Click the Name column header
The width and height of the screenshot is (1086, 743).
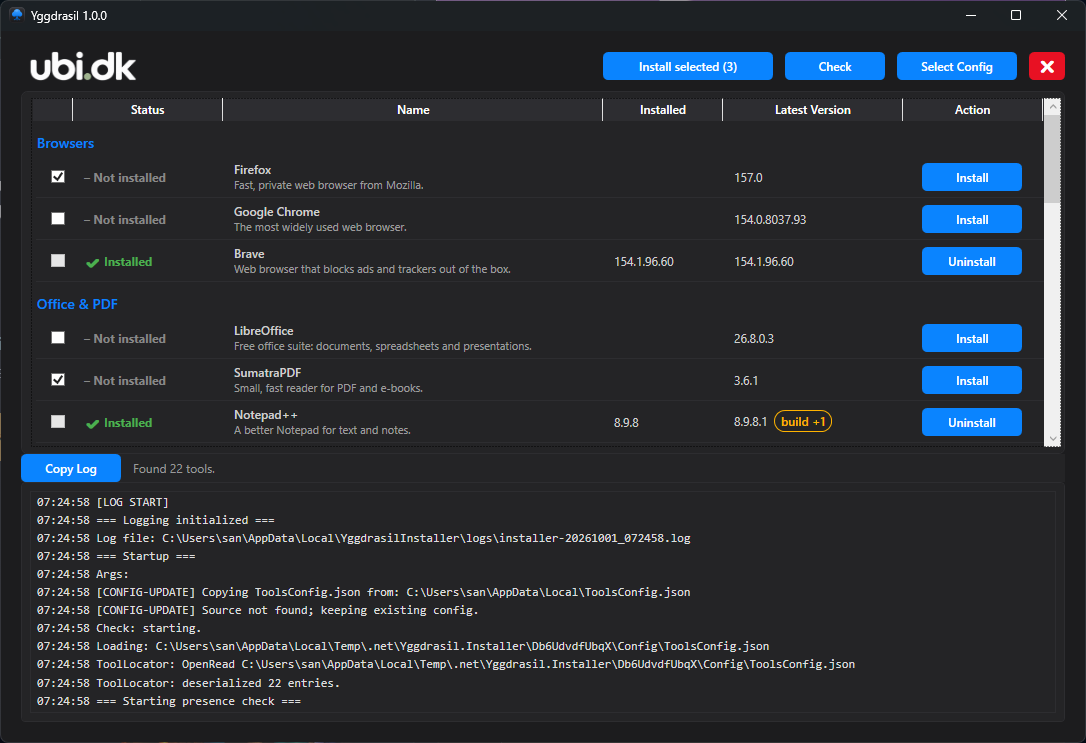tap(413, 109)
